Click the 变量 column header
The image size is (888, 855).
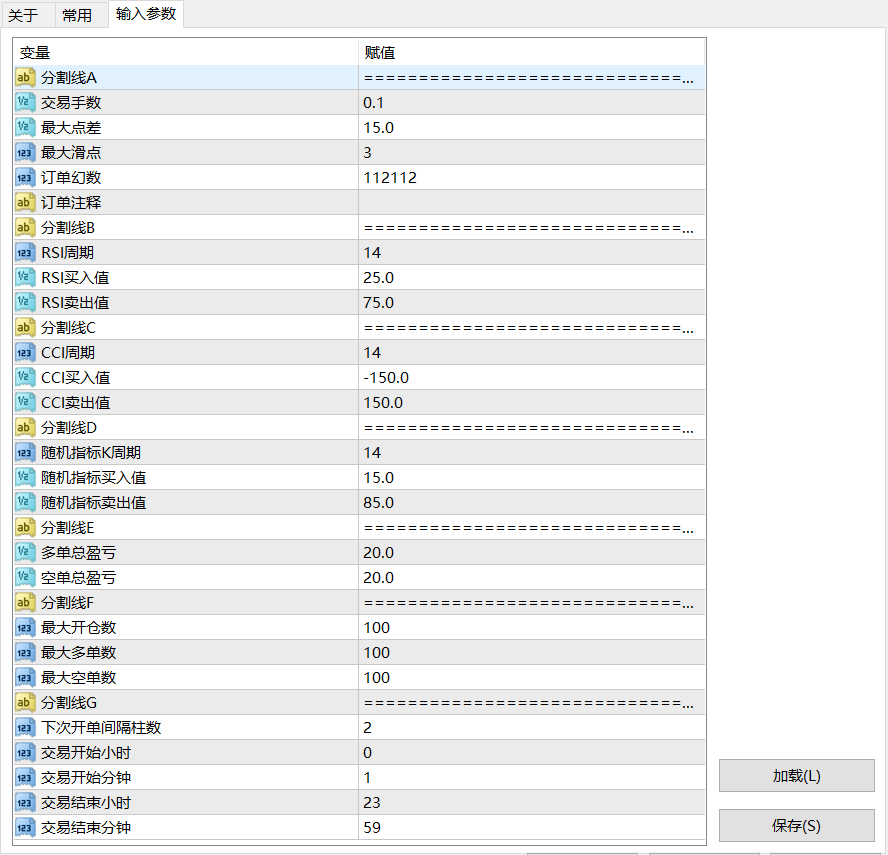point(185,53)
